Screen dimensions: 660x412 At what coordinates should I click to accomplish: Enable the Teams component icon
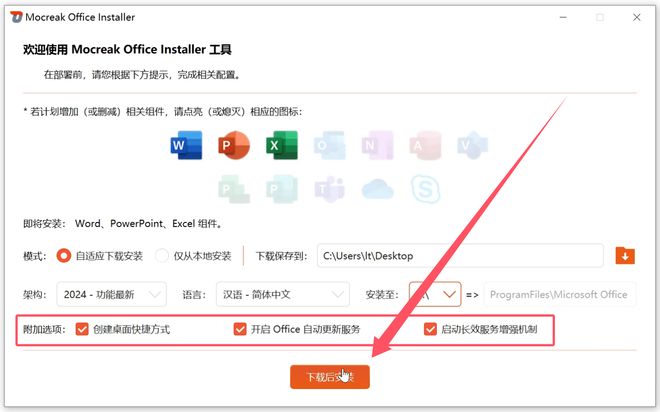330,189
